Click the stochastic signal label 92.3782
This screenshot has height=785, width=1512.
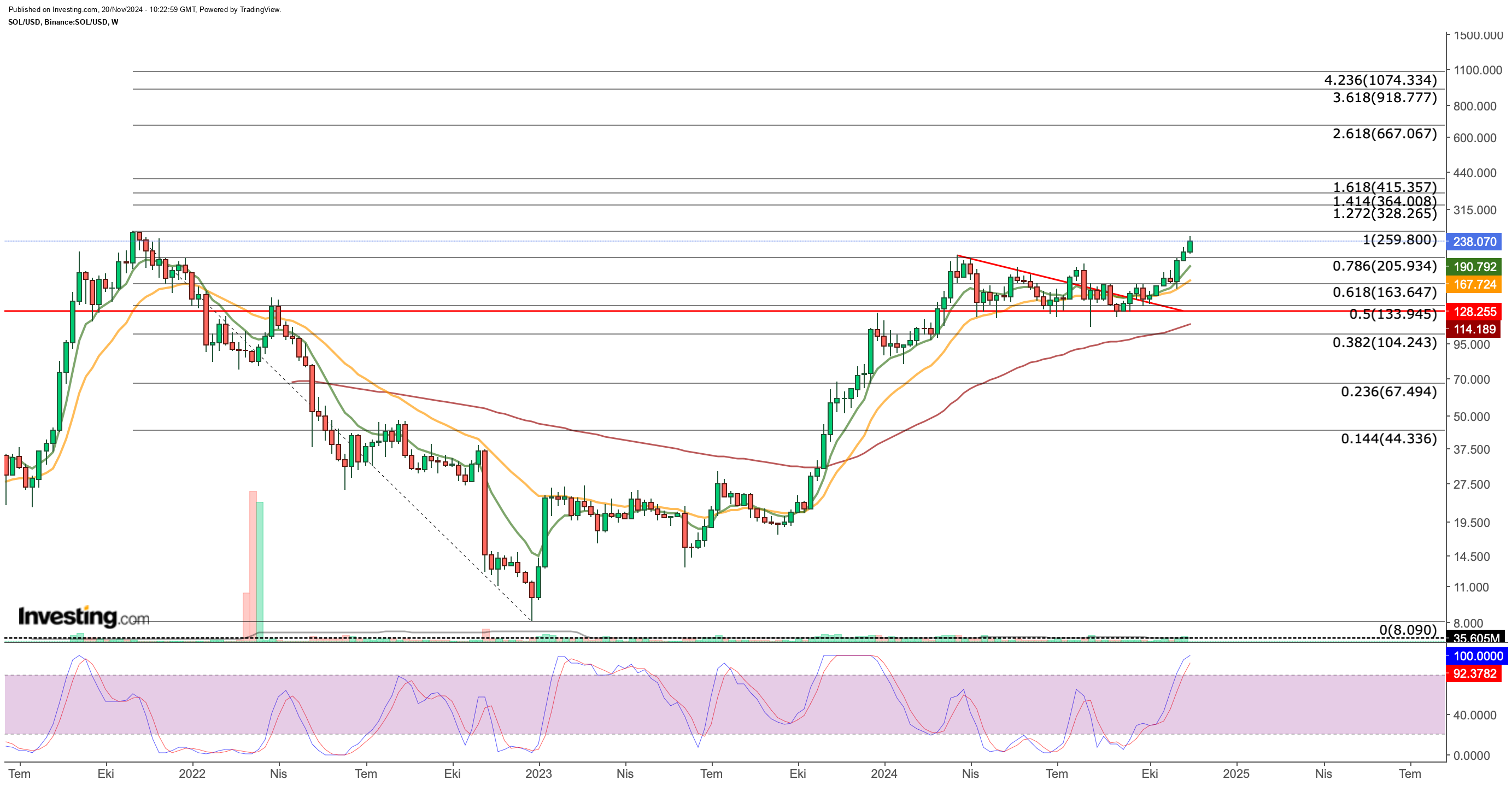point(1474,673)
